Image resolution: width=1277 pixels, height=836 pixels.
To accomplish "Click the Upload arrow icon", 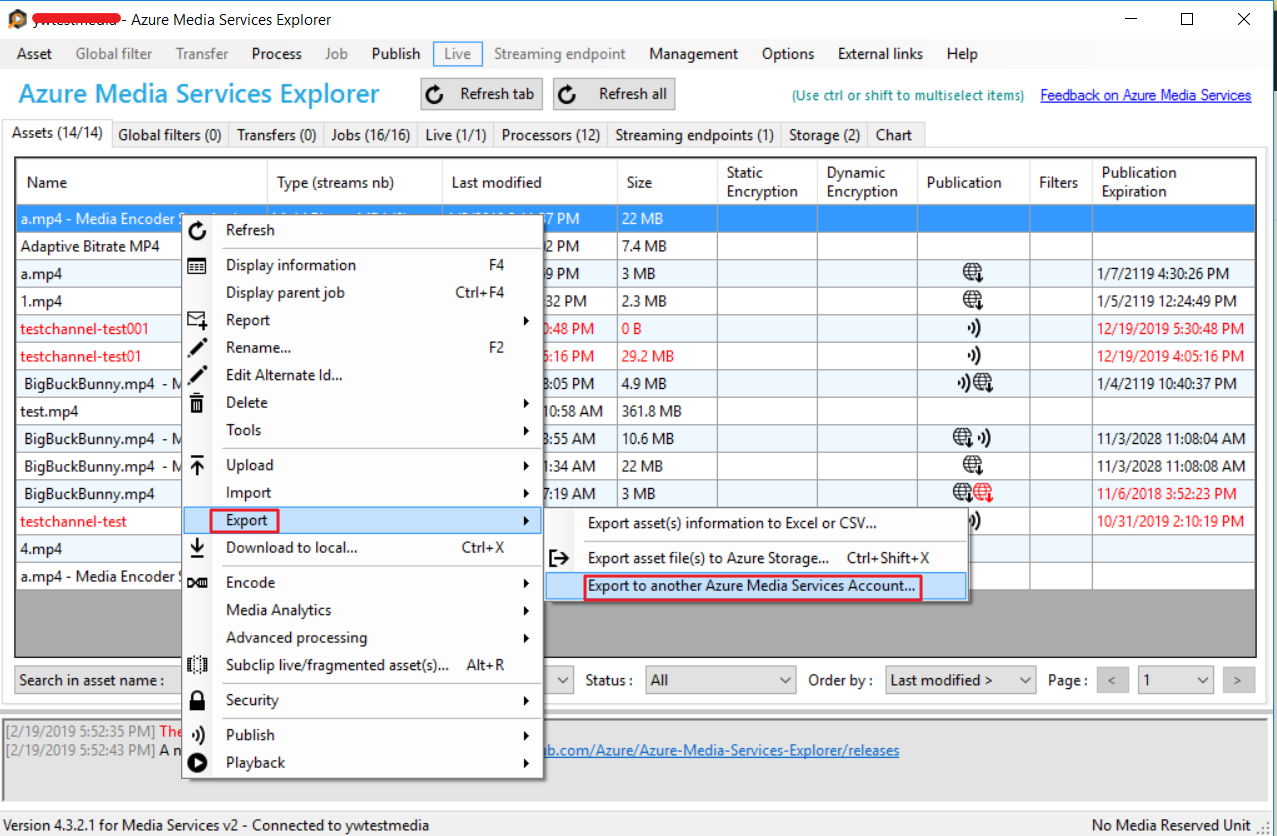I will 197,465.
